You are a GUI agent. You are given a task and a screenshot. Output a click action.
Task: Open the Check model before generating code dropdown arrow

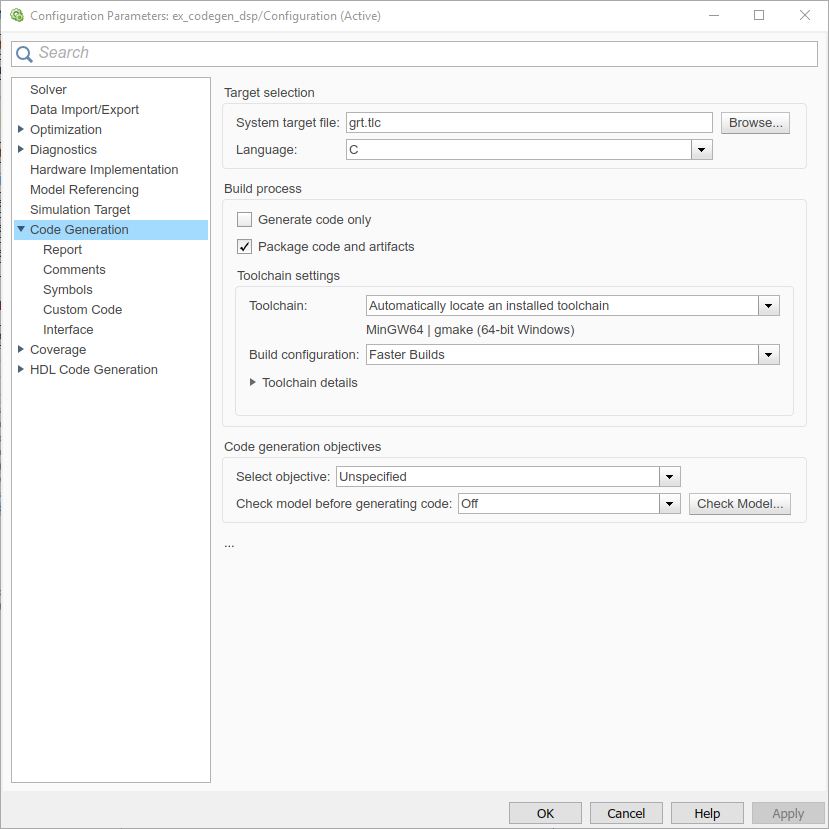point(669,503)
